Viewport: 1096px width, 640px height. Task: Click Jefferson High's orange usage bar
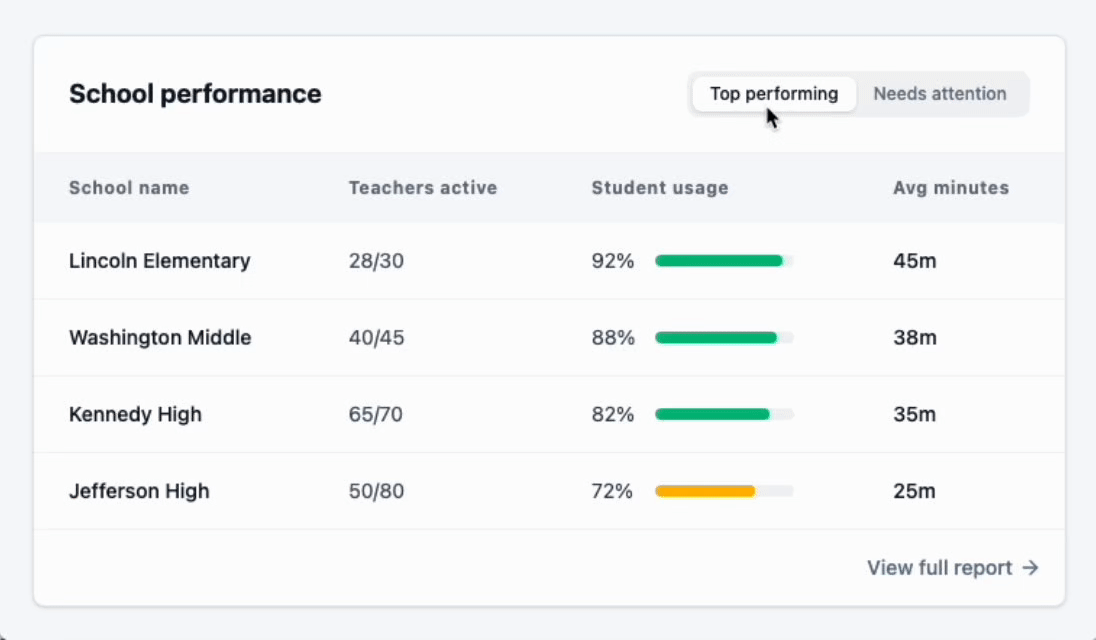point(705,491)
